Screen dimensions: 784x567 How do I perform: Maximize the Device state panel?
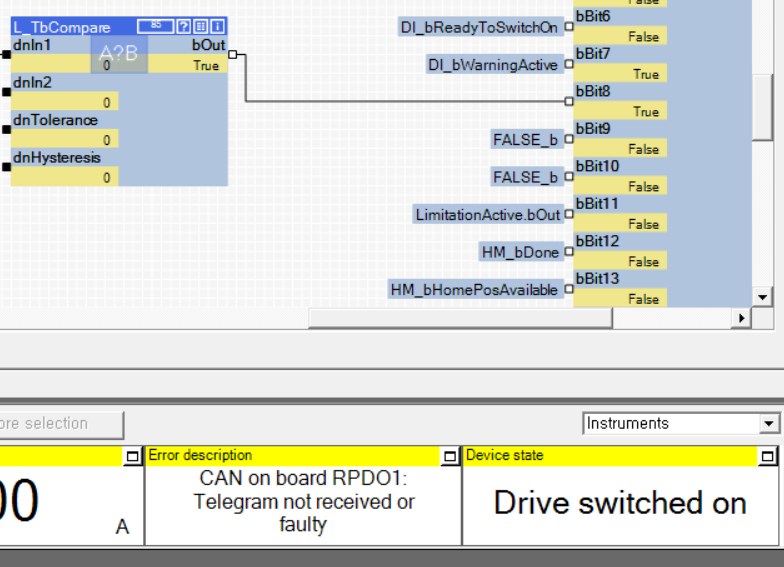coord(768,456)
